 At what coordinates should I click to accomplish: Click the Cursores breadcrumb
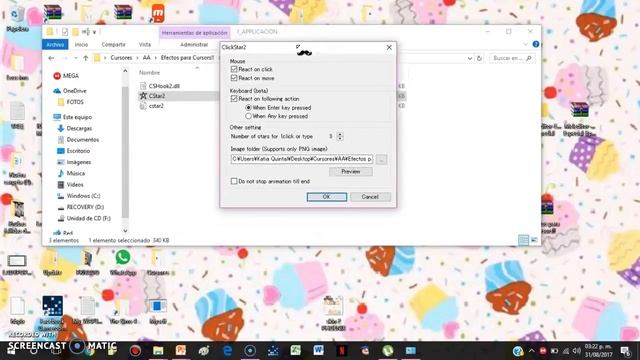[x=121, y=58]
